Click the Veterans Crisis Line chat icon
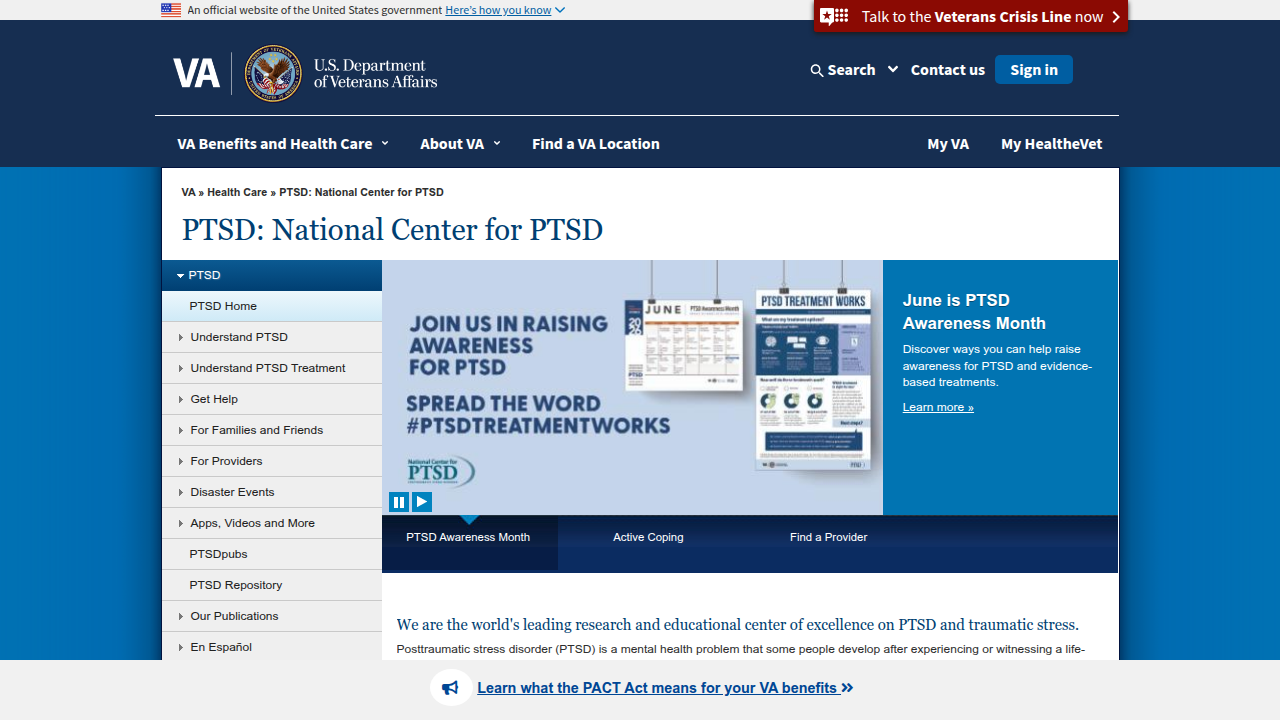 point(834,16)
